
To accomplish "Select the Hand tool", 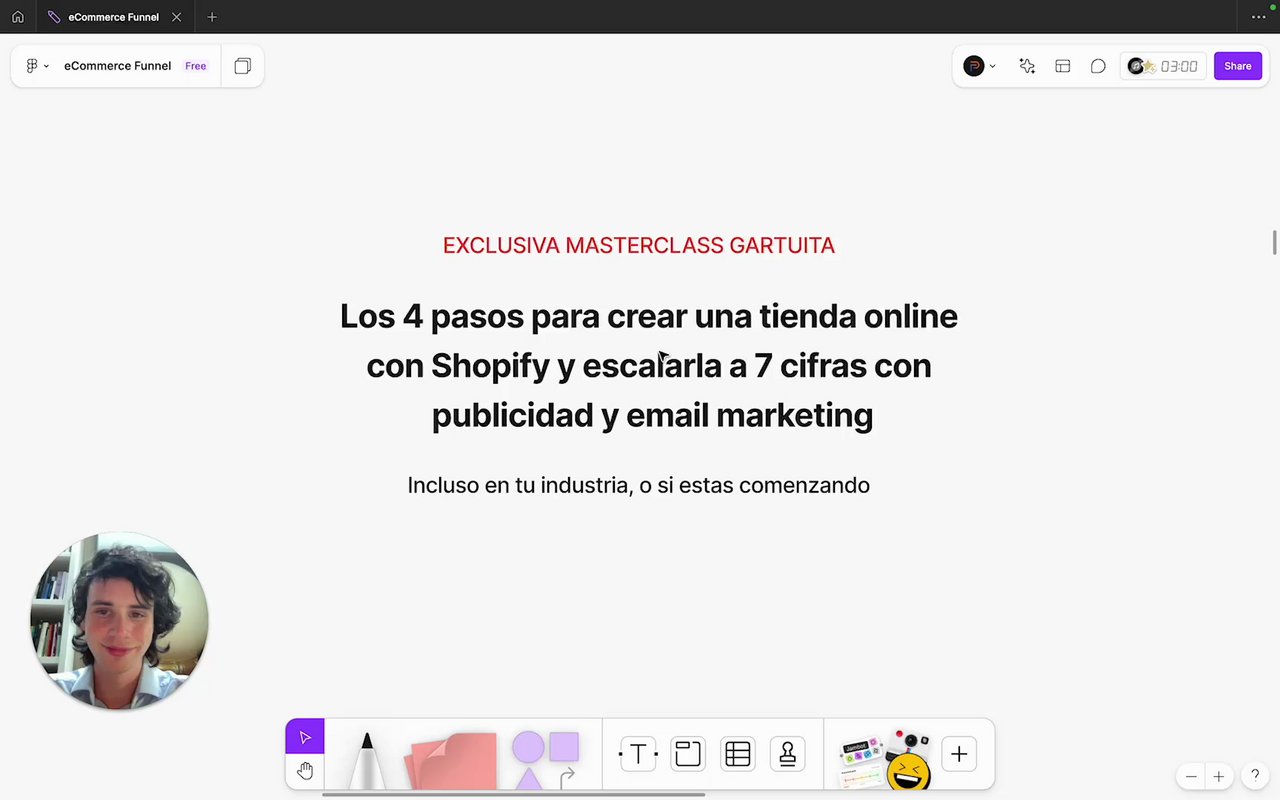I will pyautogui.click(x=305, y=771).
